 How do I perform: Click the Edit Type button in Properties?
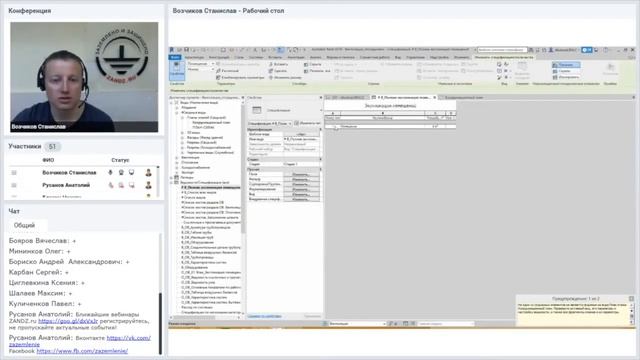pos(307,123)
